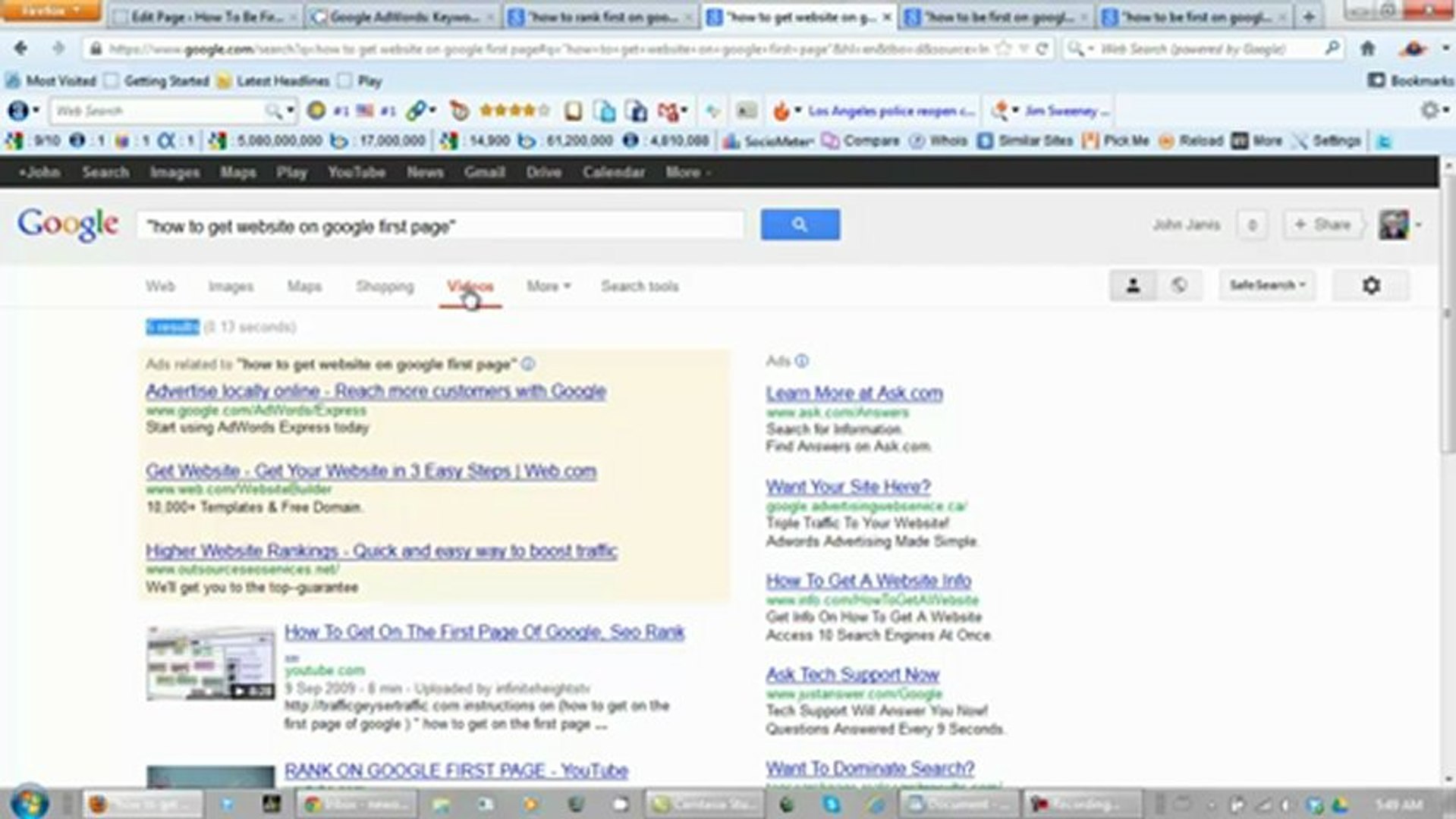Image resolution: width=1456 pixels, height=819 pixels.
Task: Click the Firefox taskbar button
Action: click(x=143, y=804)
